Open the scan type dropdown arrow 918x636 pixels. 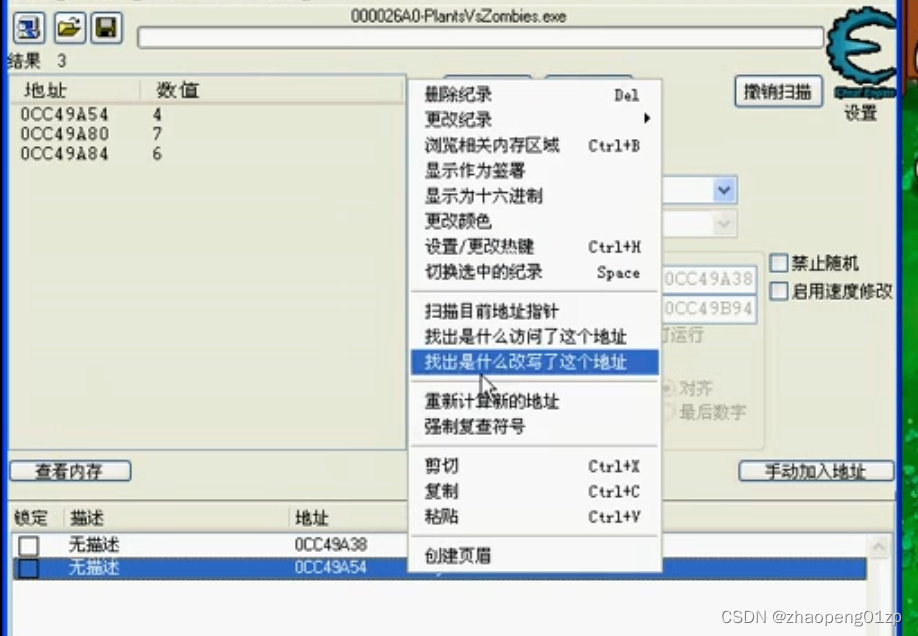(722, 189)
